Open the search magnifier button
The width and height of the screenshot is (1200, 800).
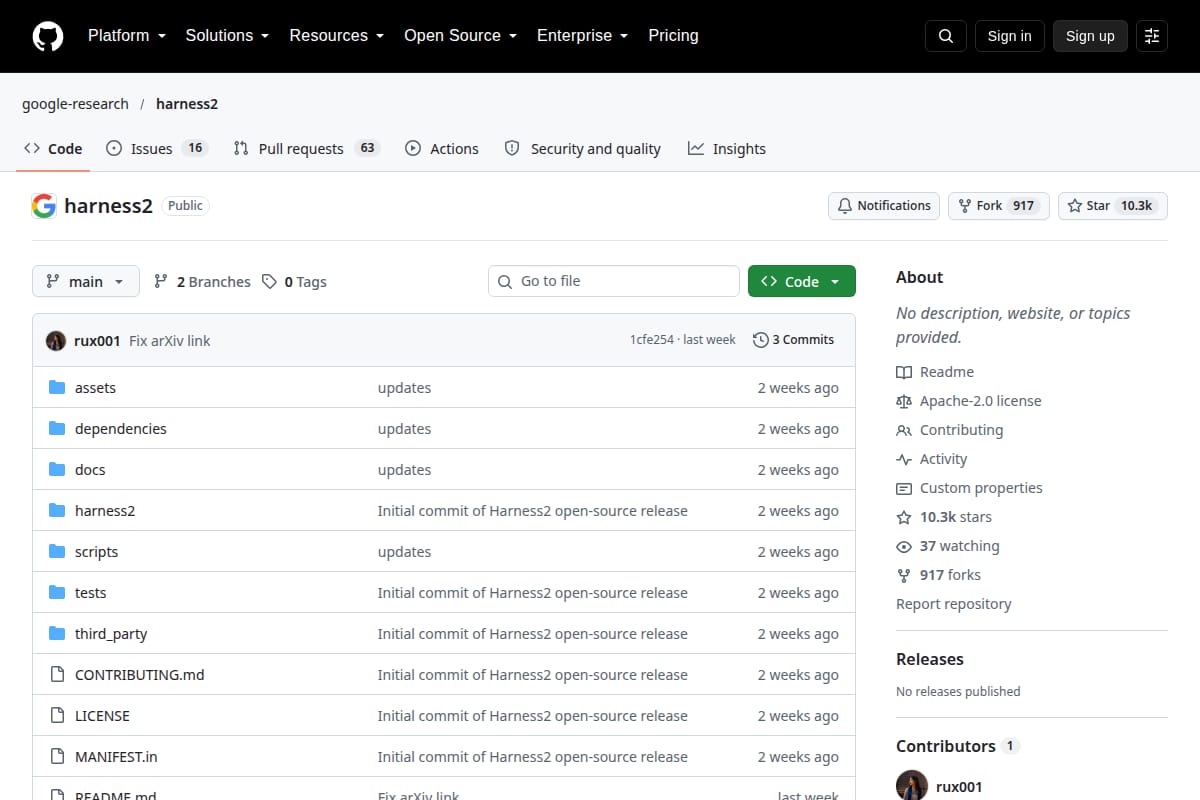tap(946, 36)
